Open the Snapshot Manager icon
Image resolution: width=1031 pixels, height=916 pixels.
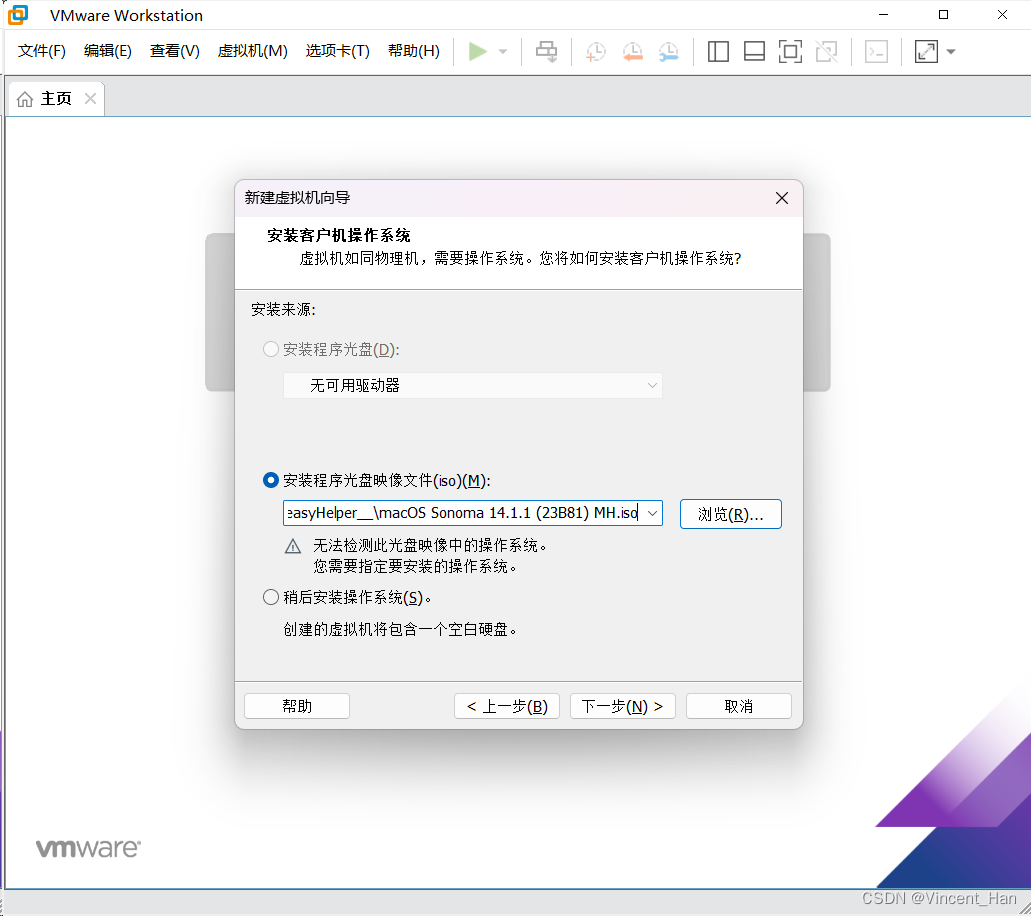pyautogui.click(x=668, y=51)
